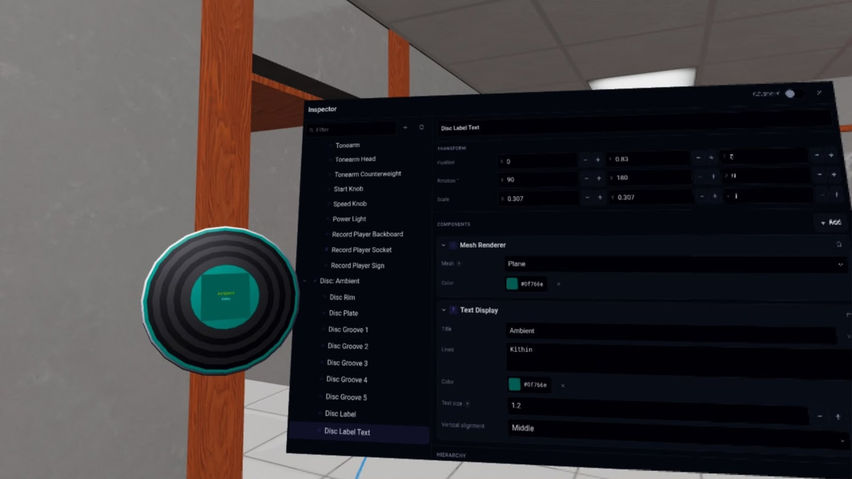
Task: Select Disc: Ambient in the hierarchy
Action: click(x=340, y=281)
